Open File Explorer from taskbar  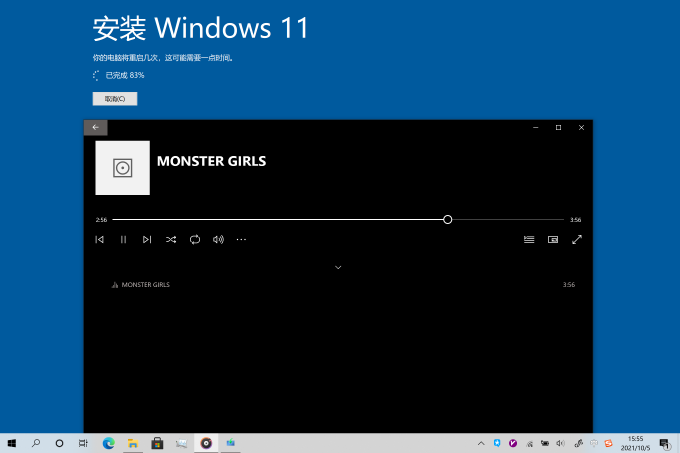133,443
